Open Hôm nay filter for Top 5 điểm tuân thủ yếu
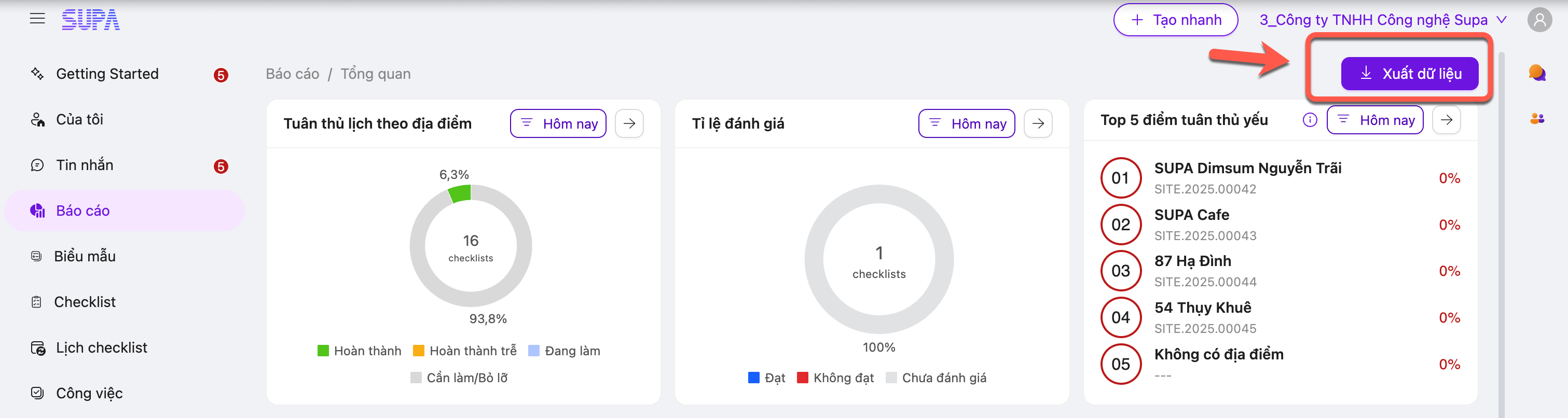 point(1375,120)
